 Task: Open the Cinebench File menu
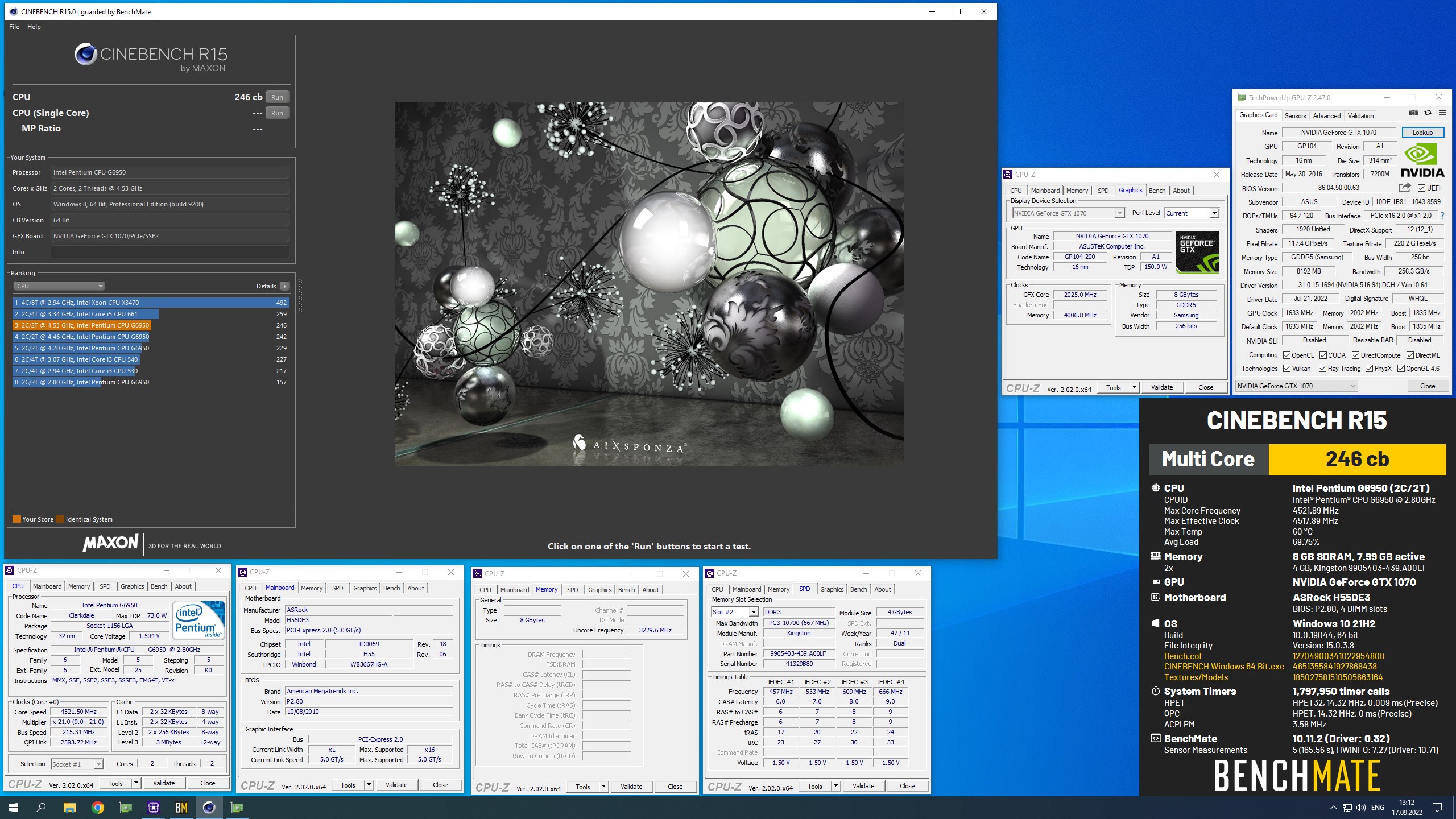pos(14,27)
